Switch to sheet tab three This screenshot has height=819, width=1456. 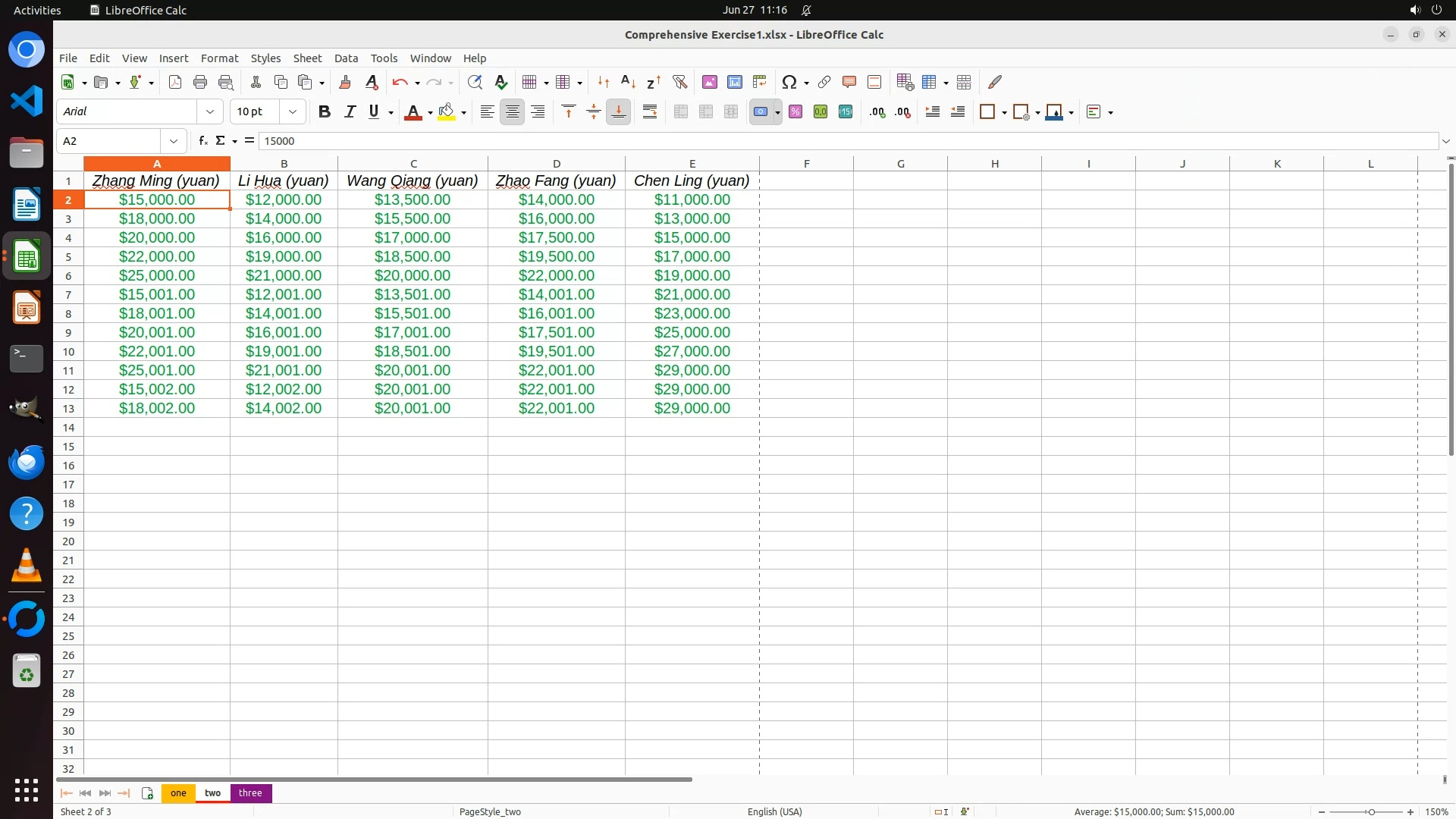(250, 792)
